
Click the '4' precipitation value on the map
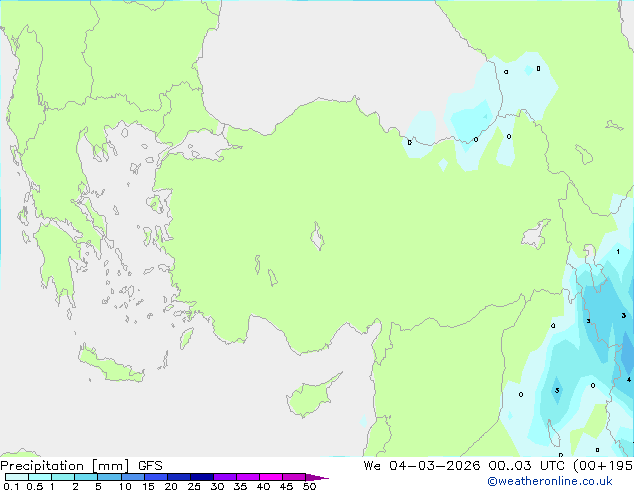[629, 379]
